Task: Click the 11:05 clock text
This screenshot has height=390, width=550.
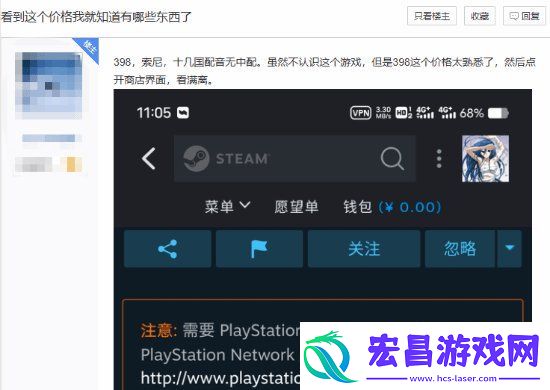Action: (x=154, y=113)
